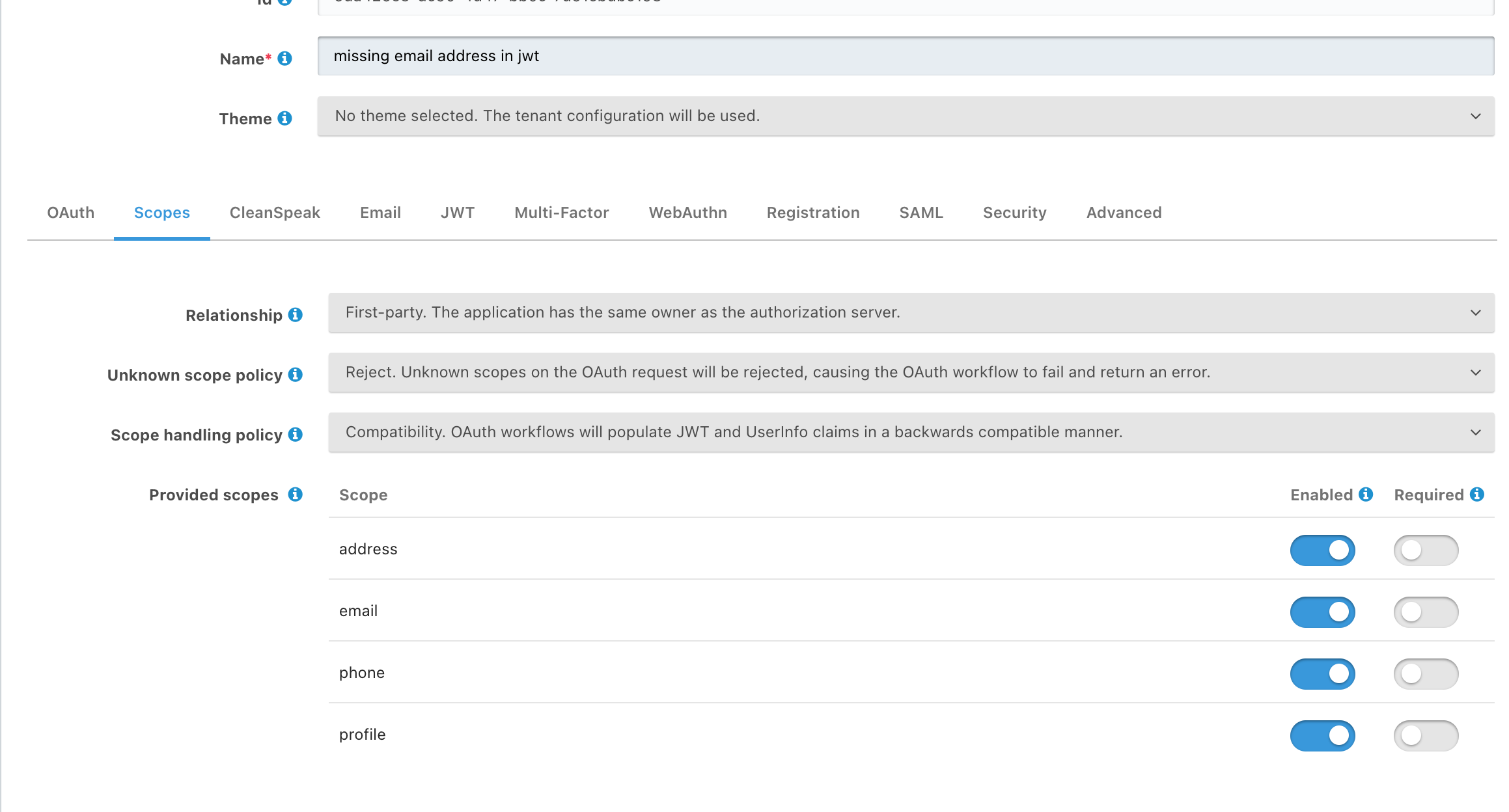Turn on Required for email scope
Image resolution: width=1509 pixels, height=812 pixels.
(x=1426, y=612)
